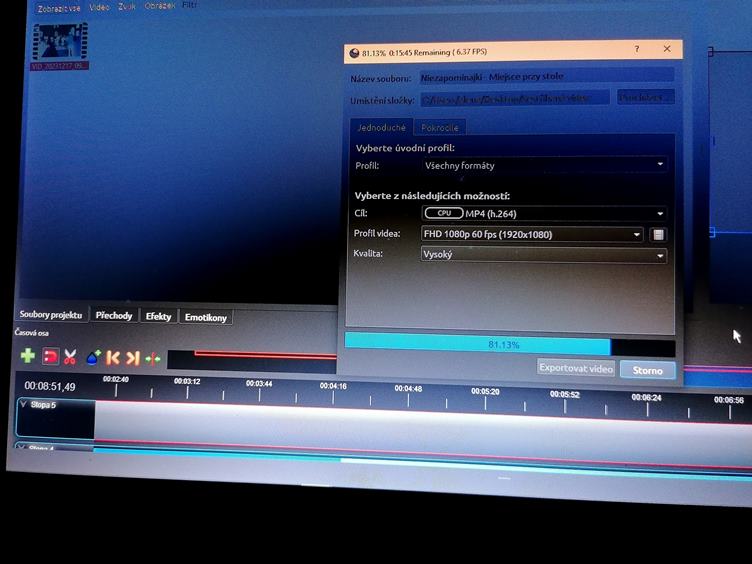Click the 00:04:16 mark on the timeline ruler
The width and height of the screenshot is (752, 564).
(x=333, y=386)
